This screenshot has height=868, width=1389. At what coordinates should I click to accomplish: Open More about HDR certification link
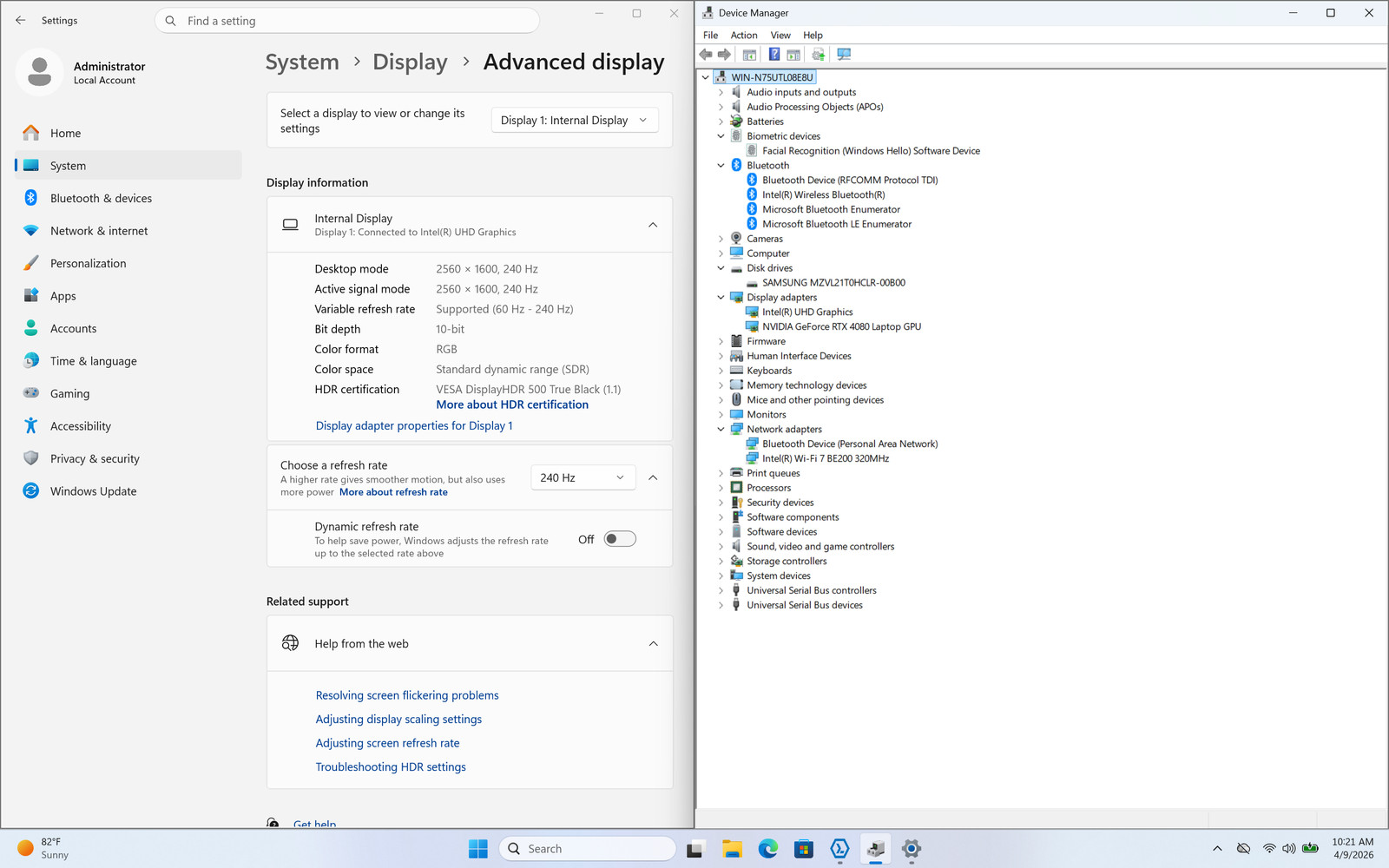point(512,404)
